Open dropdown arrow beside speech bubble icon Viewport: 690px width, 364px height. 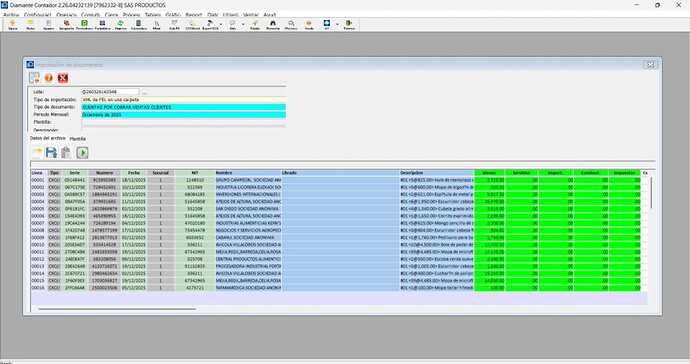[x=243, y=24]
